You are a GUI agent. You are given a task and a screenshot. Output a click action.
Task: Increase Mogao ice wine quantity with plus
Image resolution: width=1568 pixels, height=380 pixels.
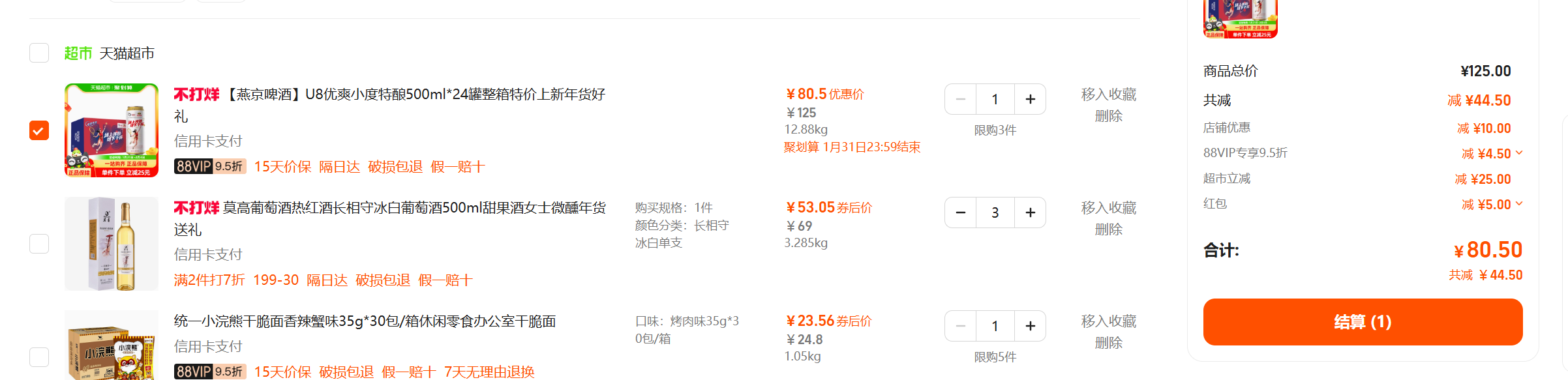pos(1030,212)
